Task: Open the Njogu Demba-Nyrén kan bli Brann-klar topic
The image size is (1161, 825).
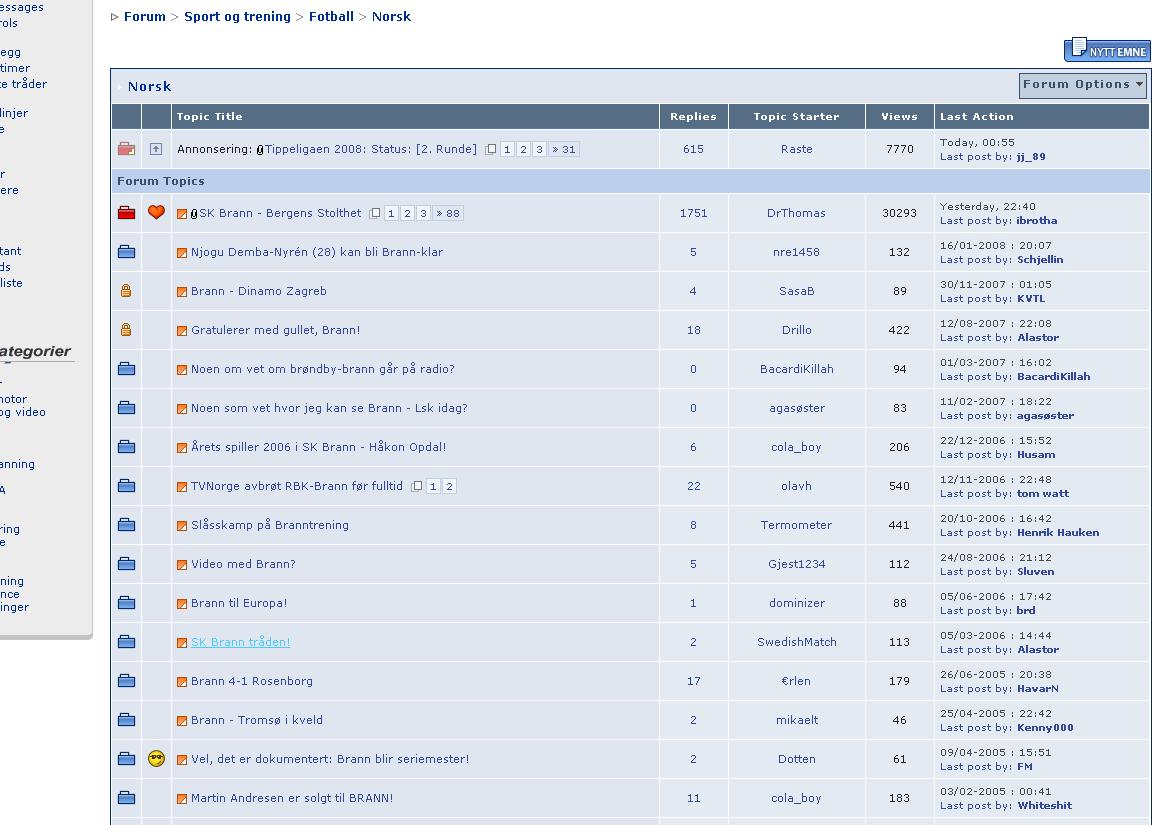Action: click(x=317, y=252)
